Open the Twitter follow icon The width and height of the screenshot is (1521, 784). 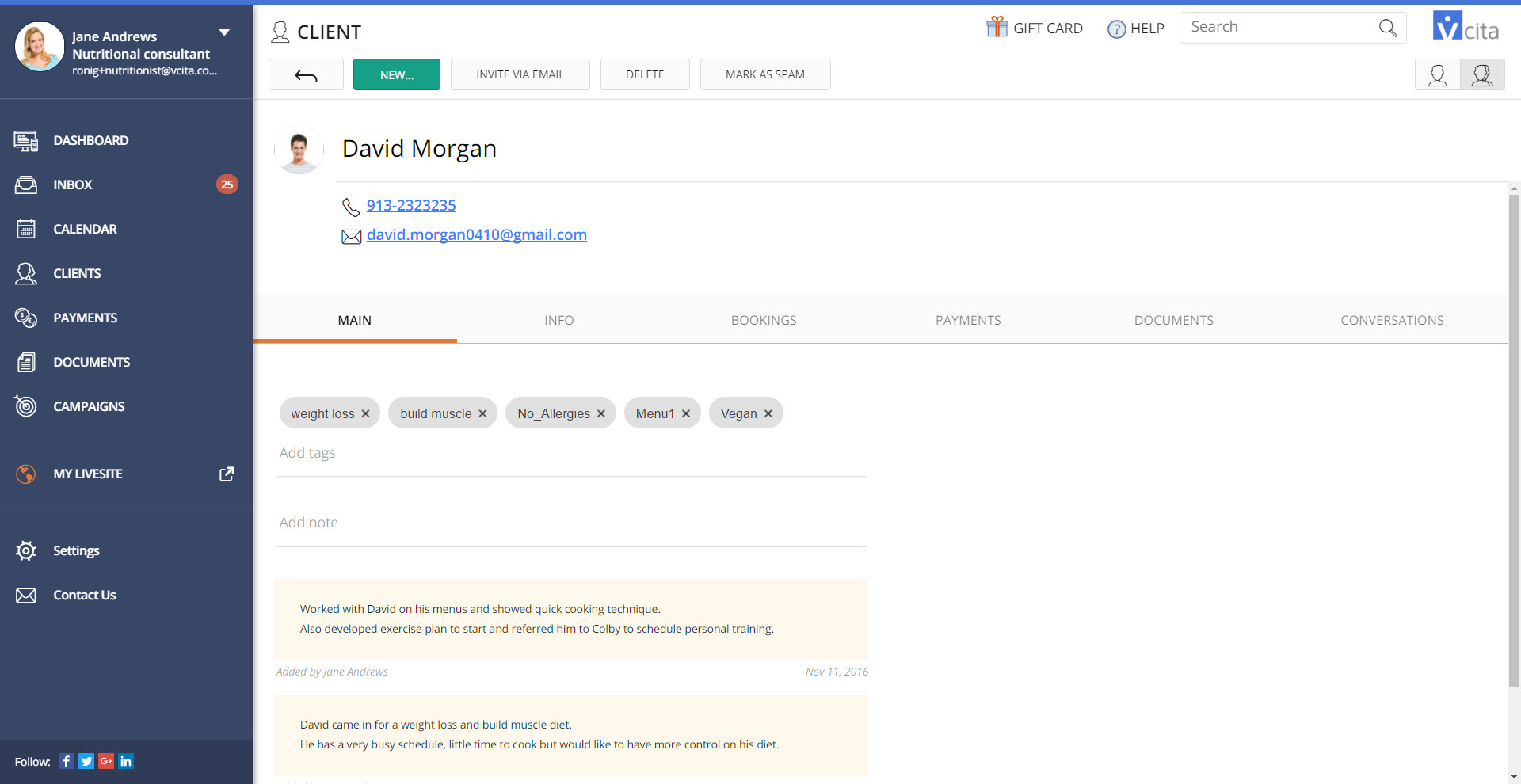(x=86, y=761)
